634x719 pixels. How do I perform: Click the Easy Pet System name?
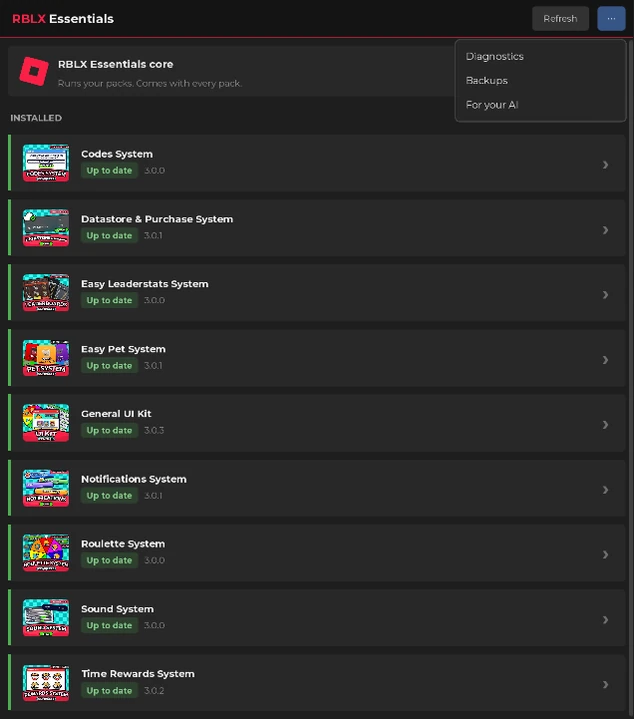[x=123, y=349]
